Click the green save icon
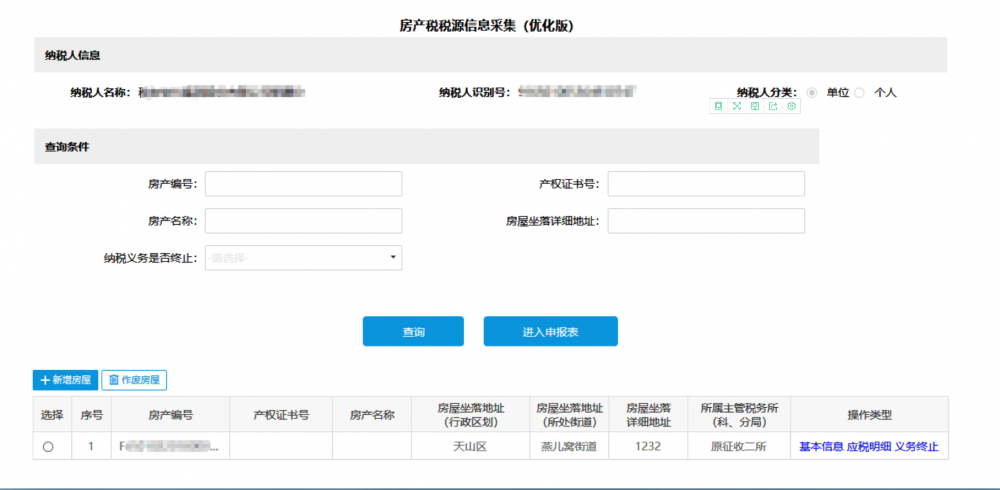Image resolution: width=1000 pixels, height=490 pixels. pyautogui.click(x=755, y=106)
